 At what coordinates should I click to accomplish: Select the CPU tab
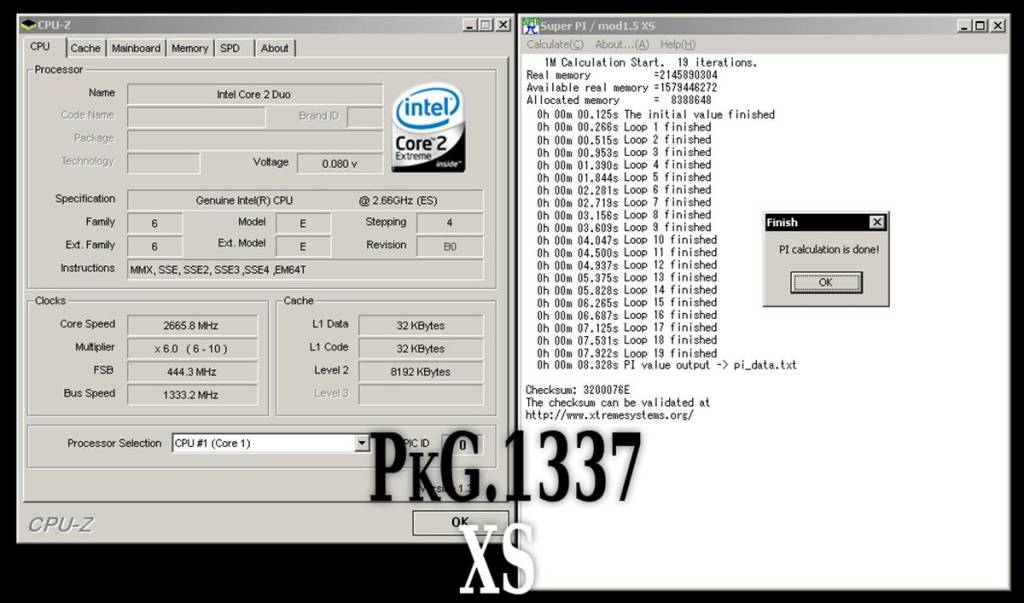40,47
